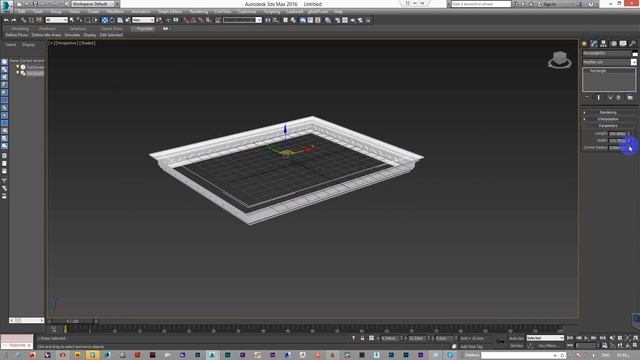Switch to the Populate ribbon tab
Screen dimensions: 640x360
pyautogui.click(x=144, y=29)
